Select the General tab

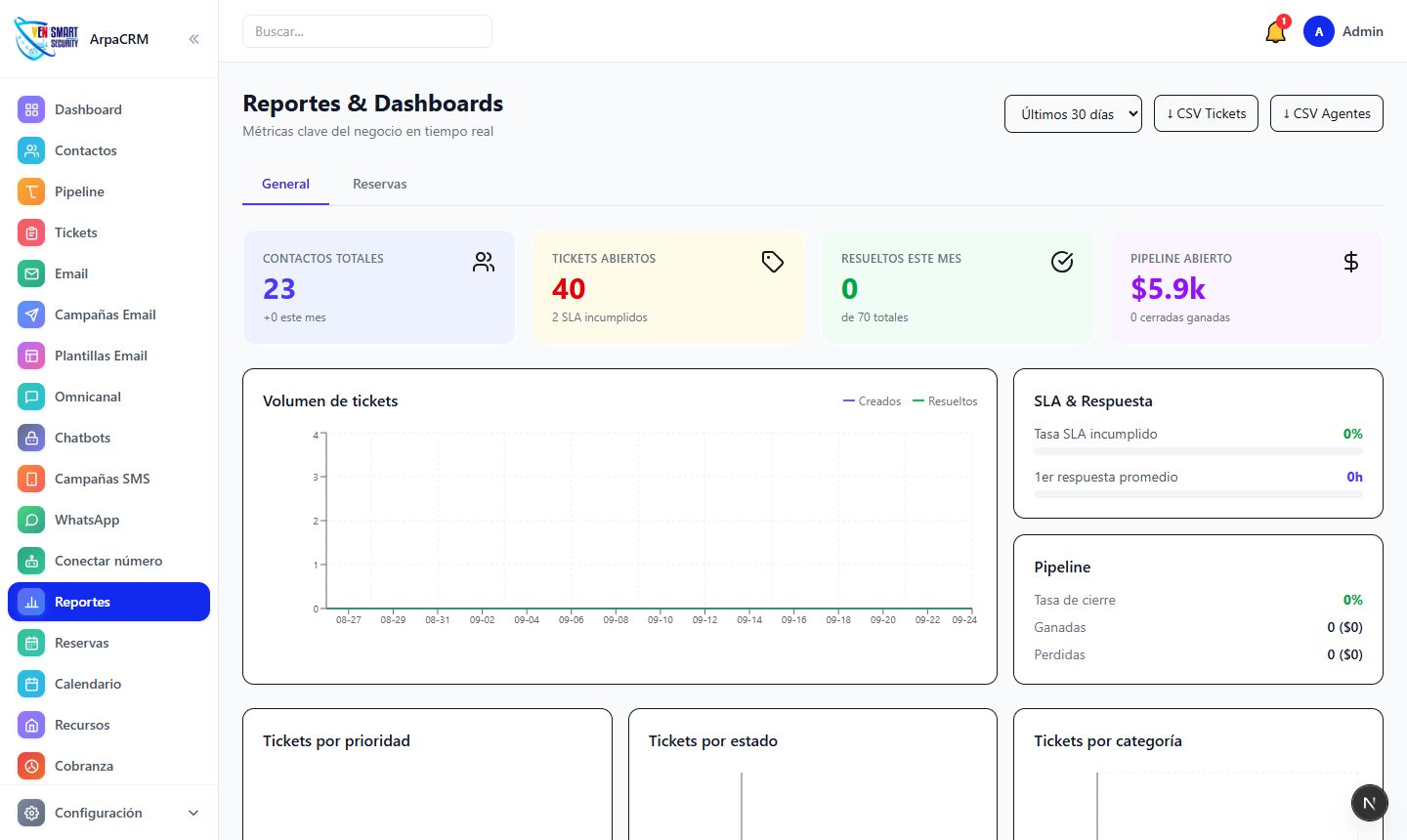[285, 184]
